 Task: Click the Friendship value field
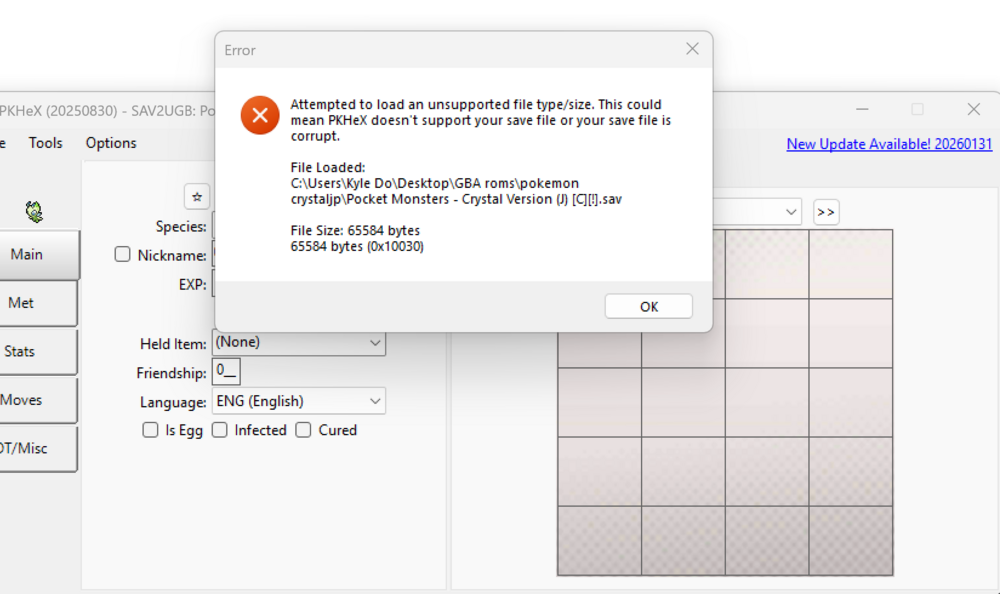point(226,372)
